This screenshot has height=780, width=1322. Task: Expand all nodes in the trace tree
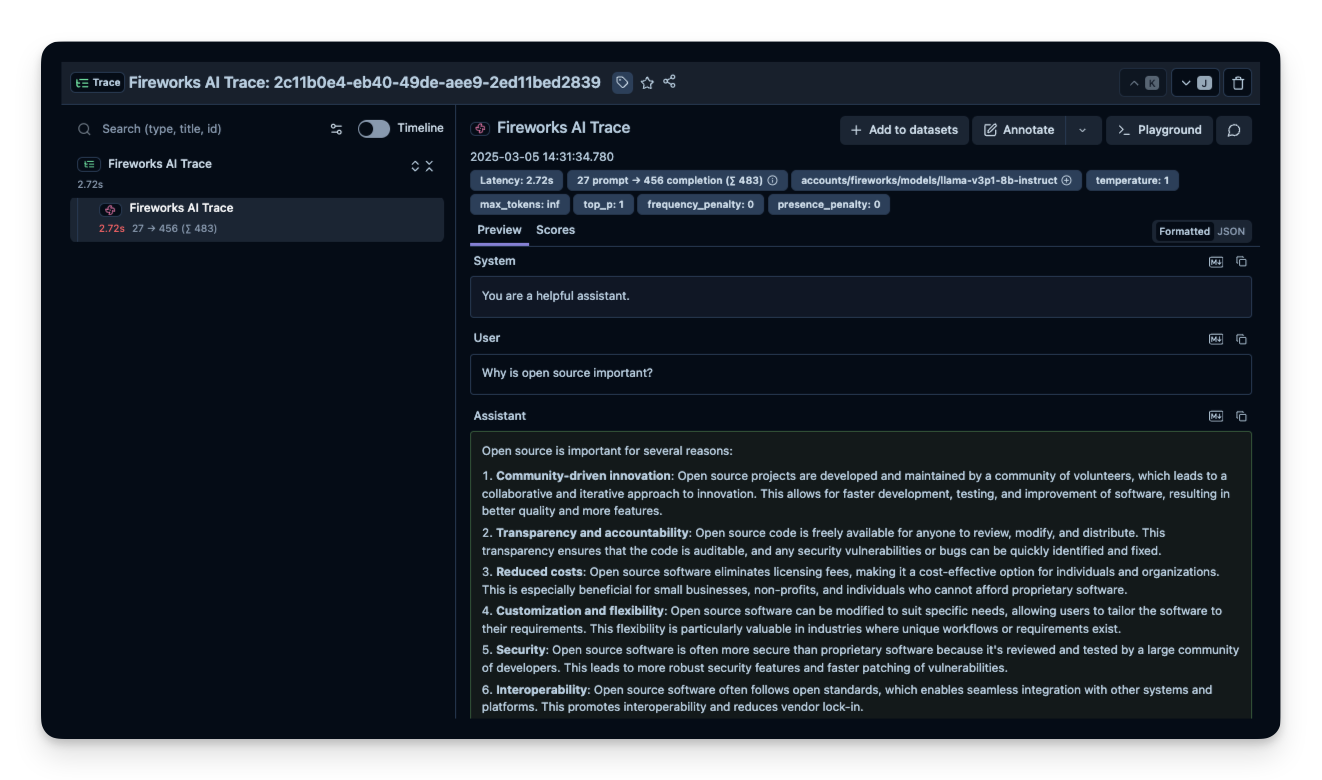click(x=415, y=166)
